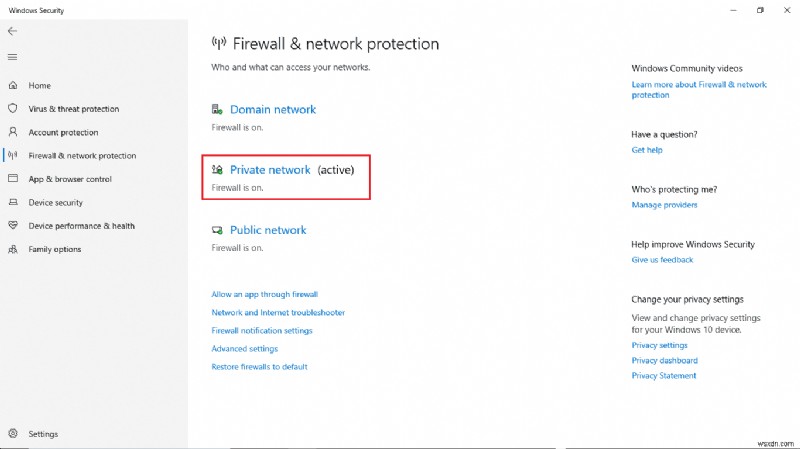Click the Family options icon
The image size is (800, 449).
tap(13, 249)
